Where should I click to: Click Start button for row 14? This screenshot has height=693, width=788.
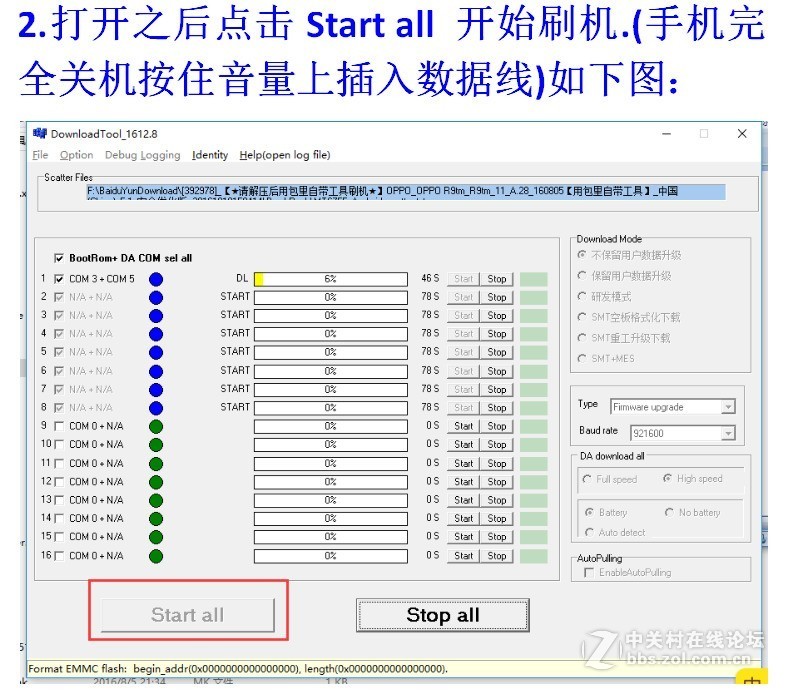(463, 519)
